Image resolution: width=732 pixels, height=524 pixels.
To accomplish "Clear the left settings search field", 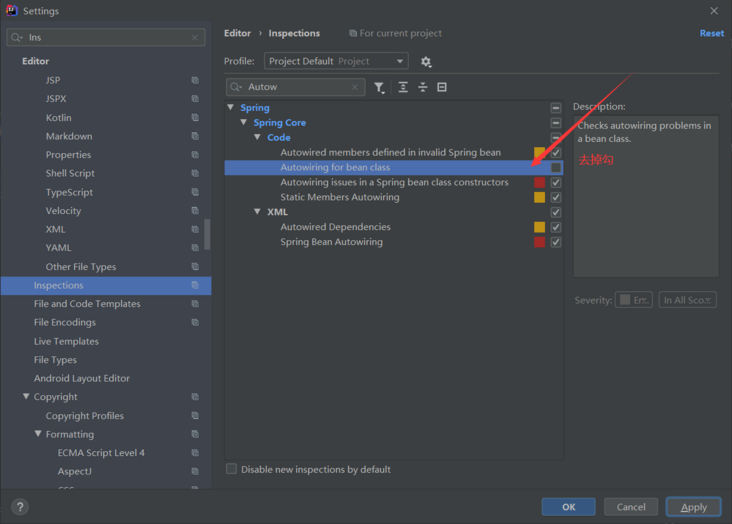I will coord(195,38).
